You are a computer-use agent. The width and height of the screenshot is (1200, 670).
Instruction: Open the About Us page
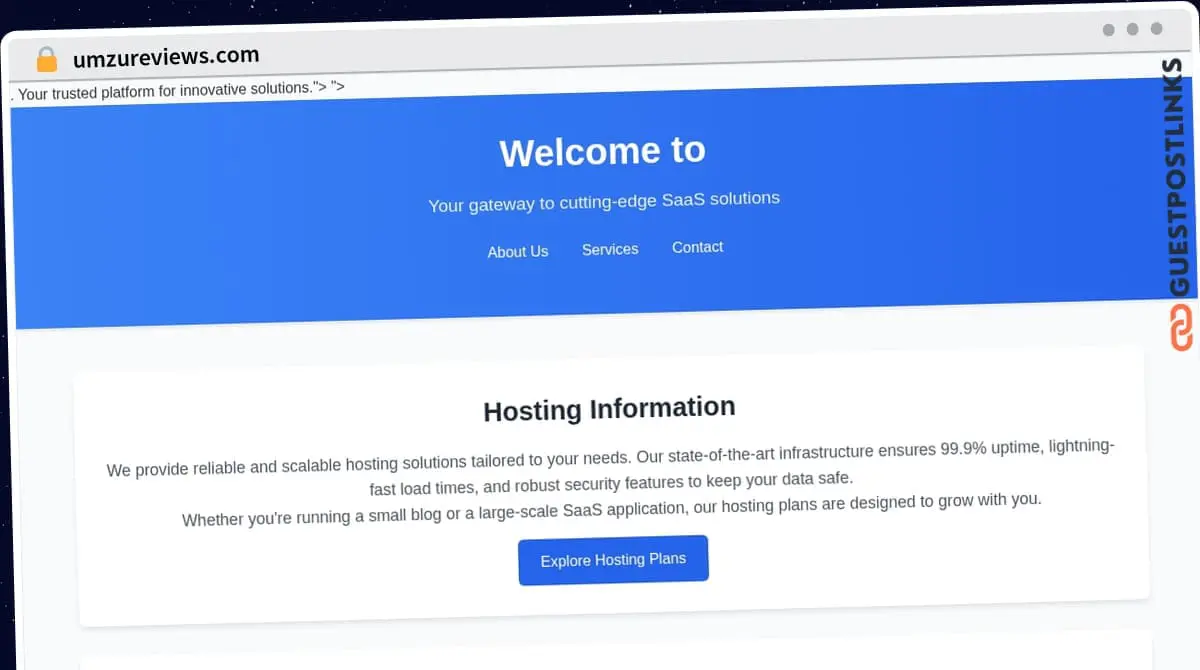[518, 252]
